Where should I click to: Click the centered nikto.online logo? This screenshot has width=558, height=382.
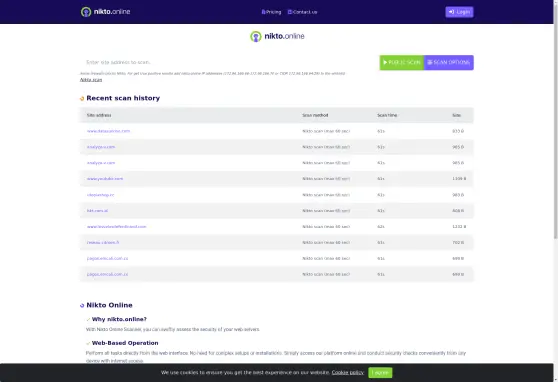tap(277, 36)
